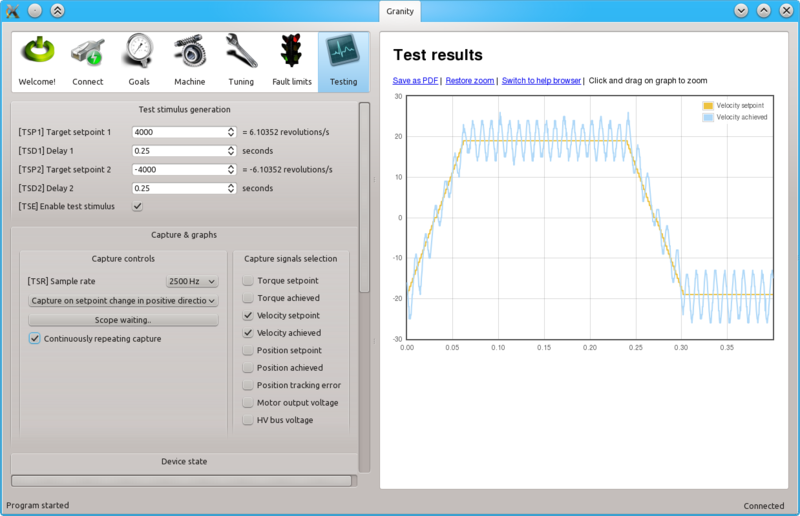Click TSP2 Target setpoint 2 spinner arrows

(x=231, y=169)
